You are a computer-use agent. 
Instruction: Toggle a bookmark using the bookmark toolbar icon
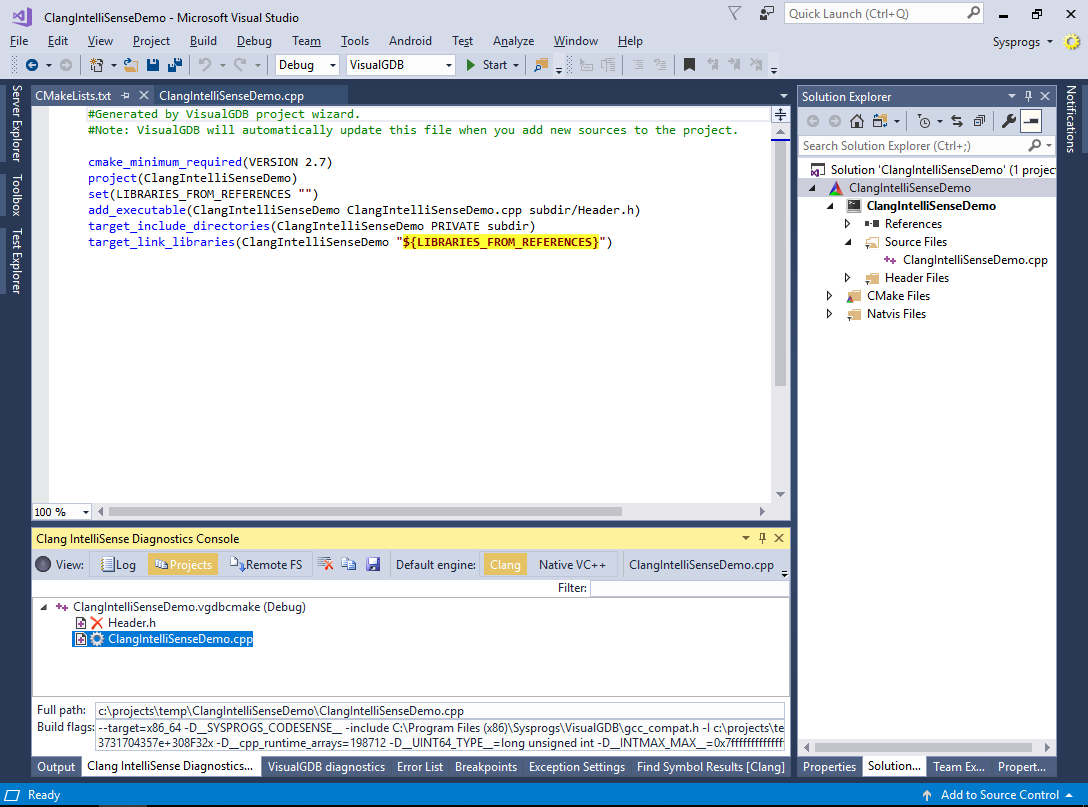(688, 64)
